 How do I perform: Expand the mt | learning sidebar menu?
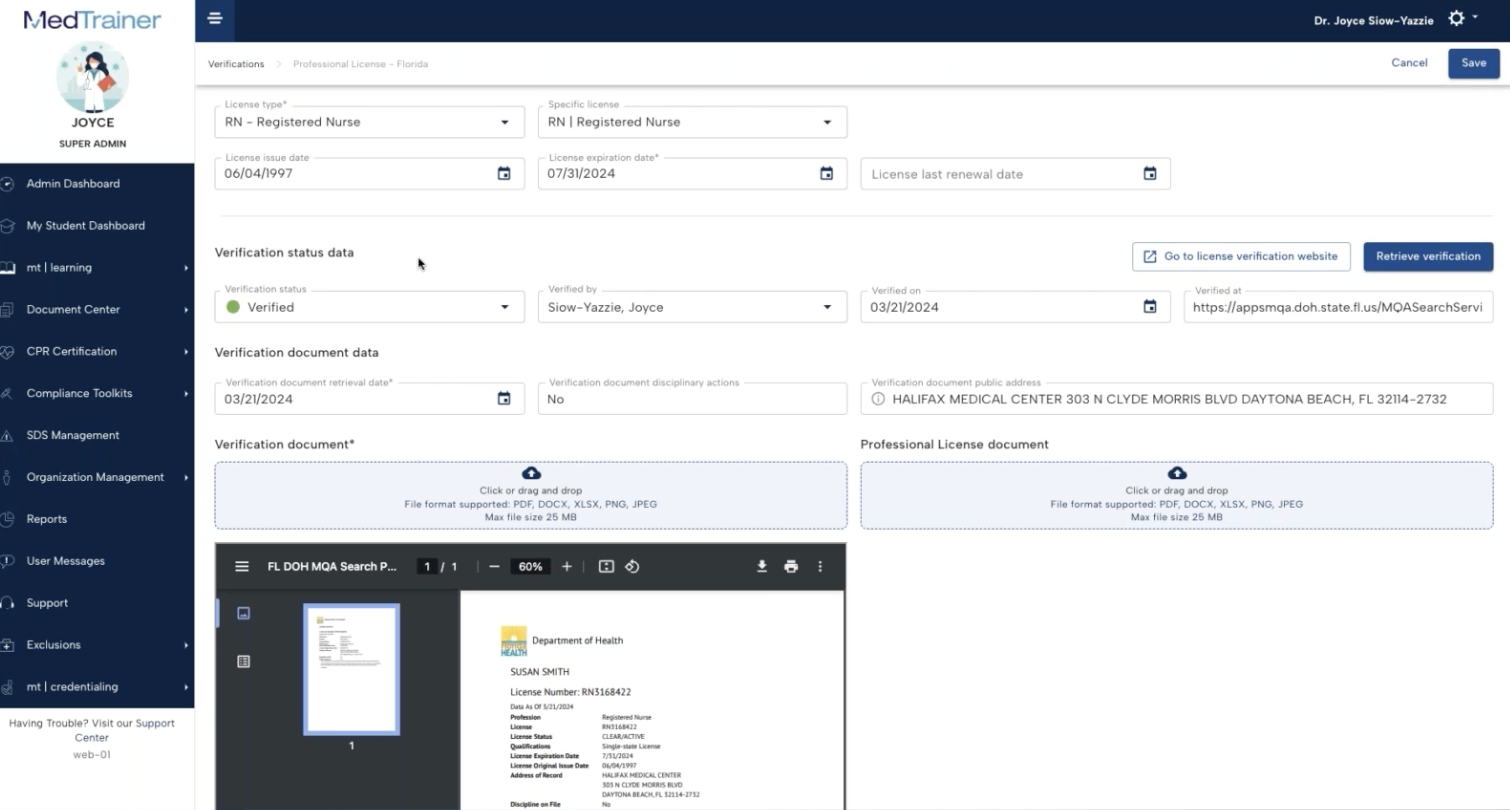point(60,267)
